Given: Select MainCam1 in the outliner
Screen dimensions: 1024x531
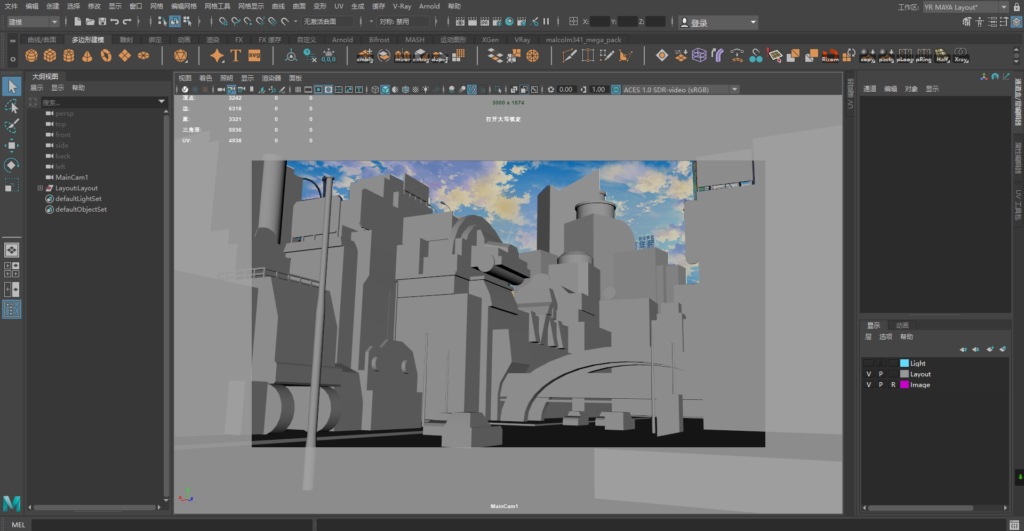Looking at the screenshot, I should (73, 177).
